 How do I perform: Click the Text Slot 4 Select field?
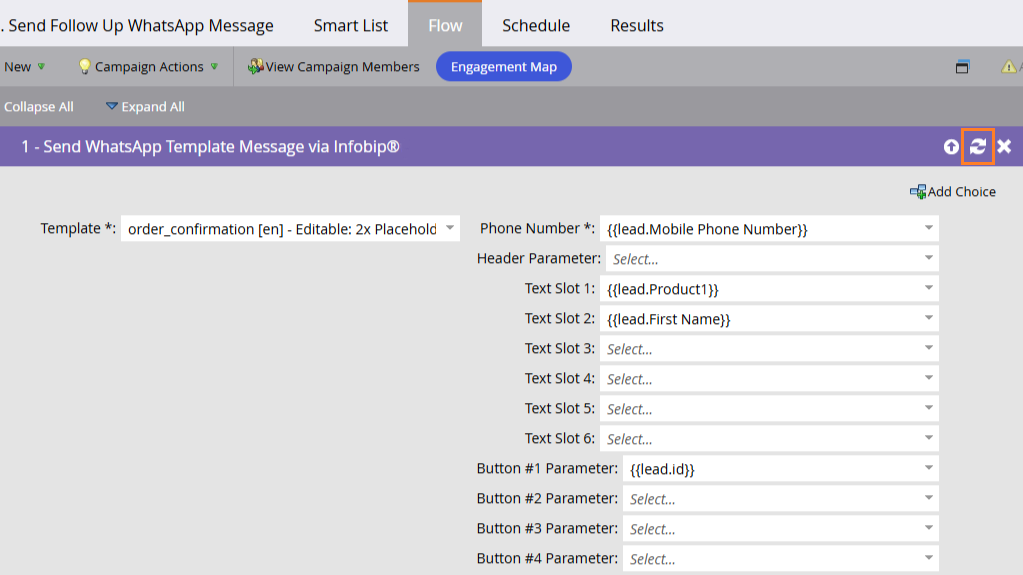click(x=769, y=379)
